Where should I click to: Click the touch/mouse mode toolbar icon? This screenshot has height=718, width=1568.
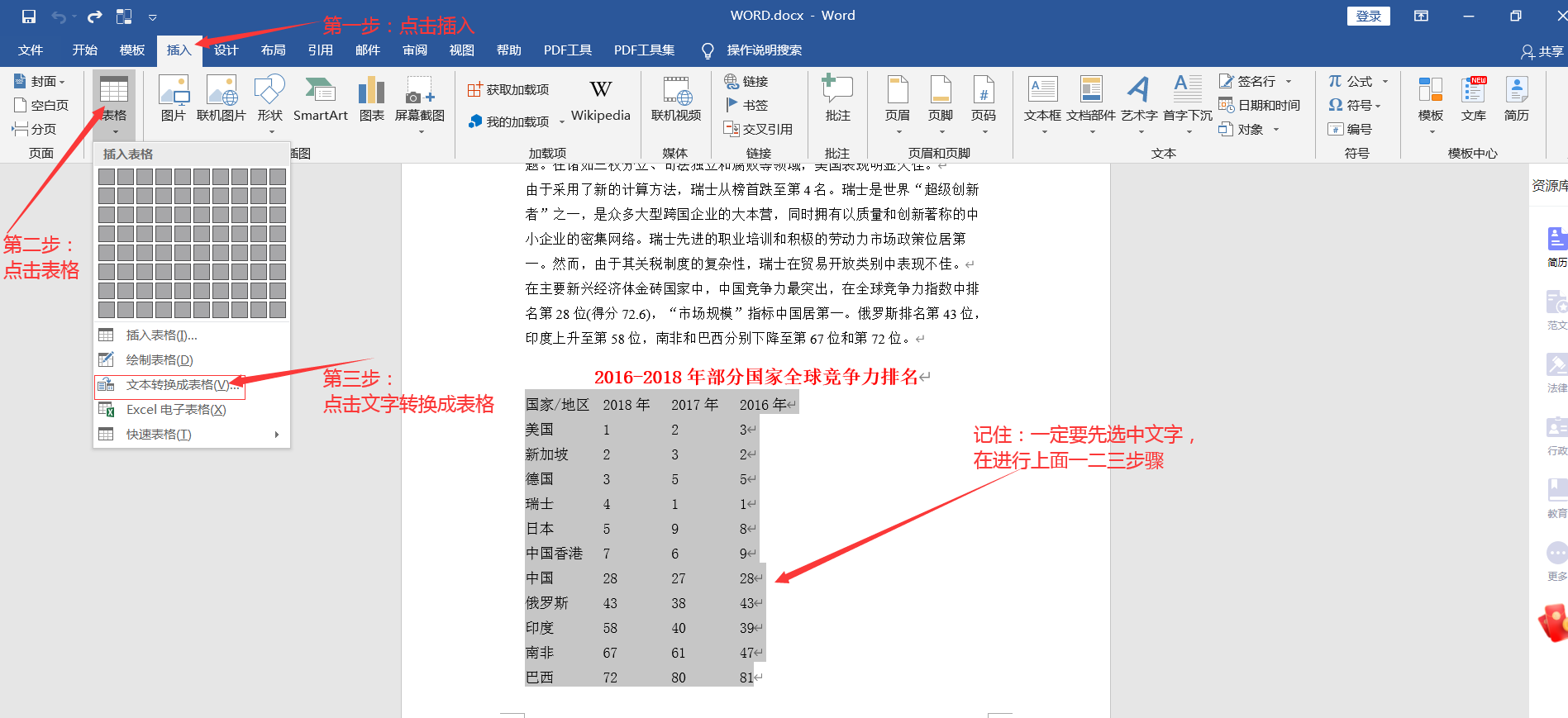(x=124, y=17)
